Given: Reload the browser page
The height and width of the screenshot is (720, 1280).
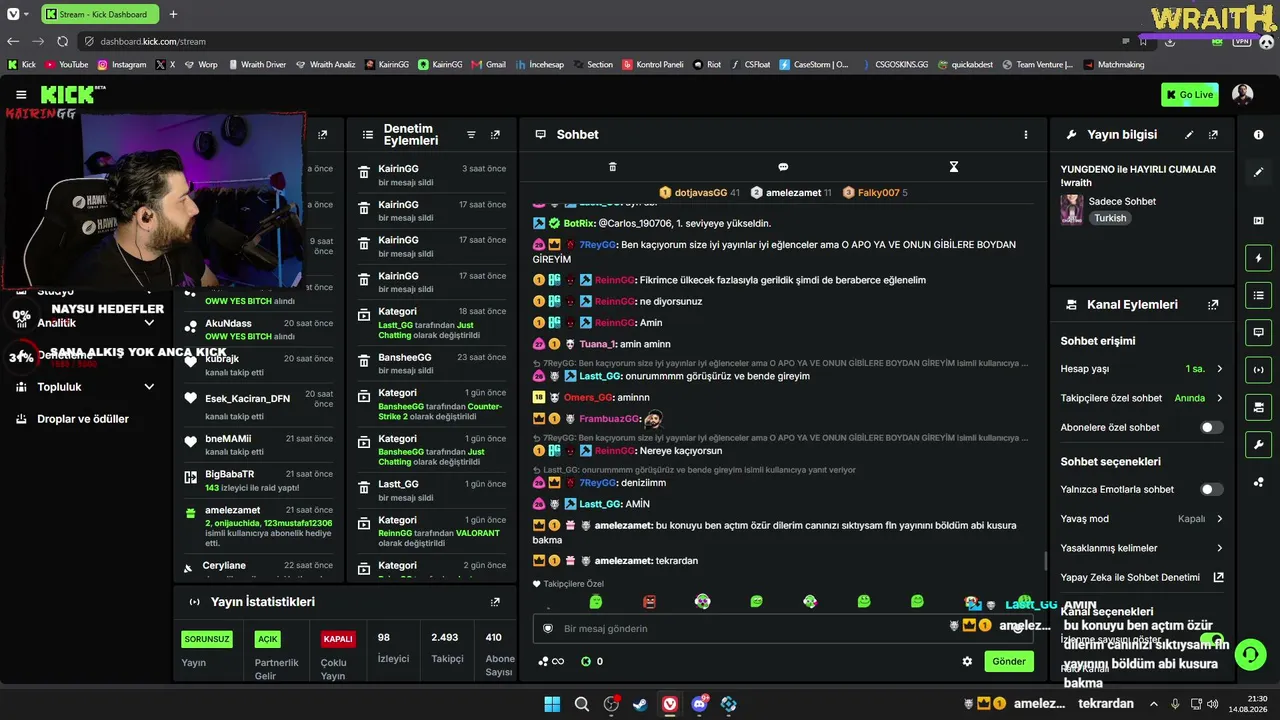Looking at the screenshot, I should point(62,41).
